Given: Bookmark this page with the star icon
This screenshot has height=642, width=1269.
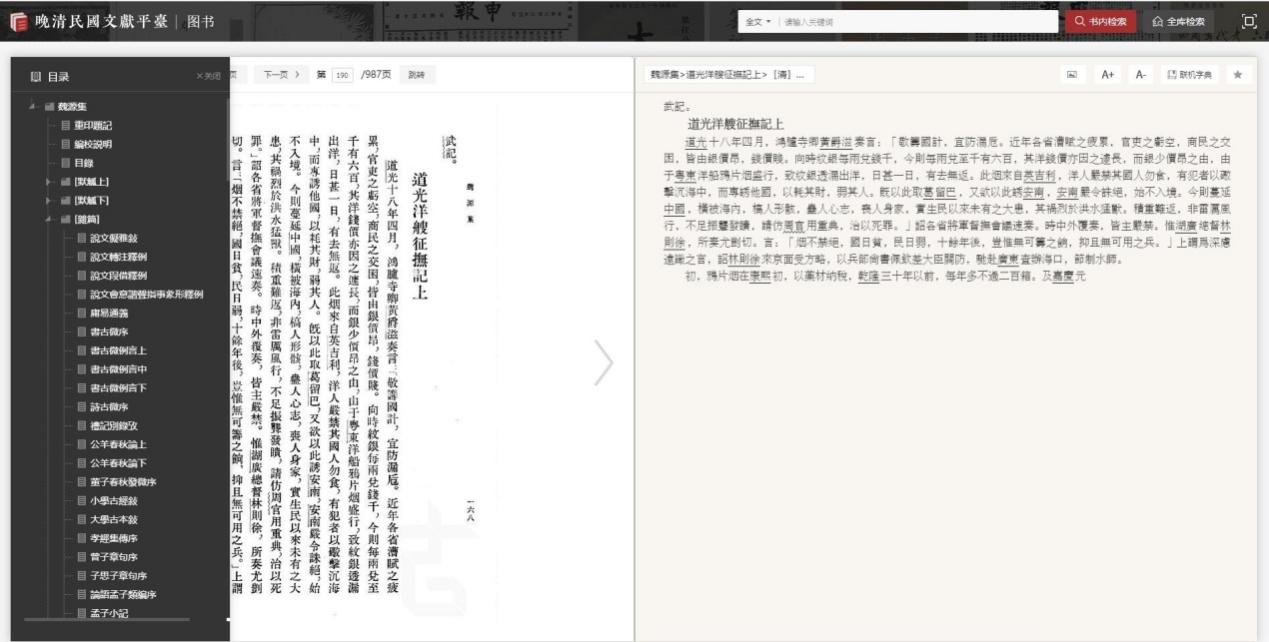Looking at the screenshot, I should click(x=1237, y=75).
